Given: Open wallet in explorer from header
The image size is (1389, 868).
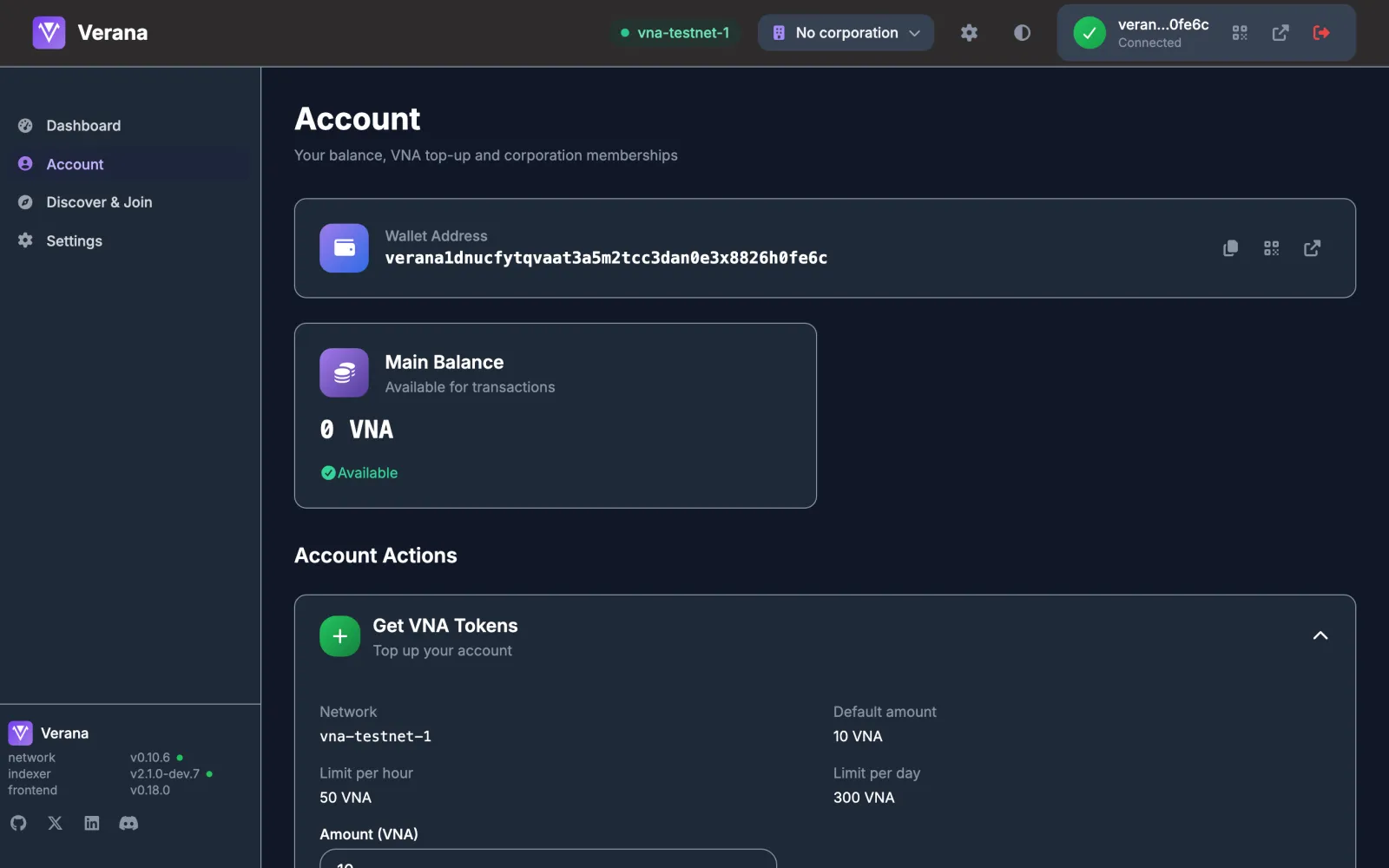Looking at the screenshot, I should tap(1280, 33).
